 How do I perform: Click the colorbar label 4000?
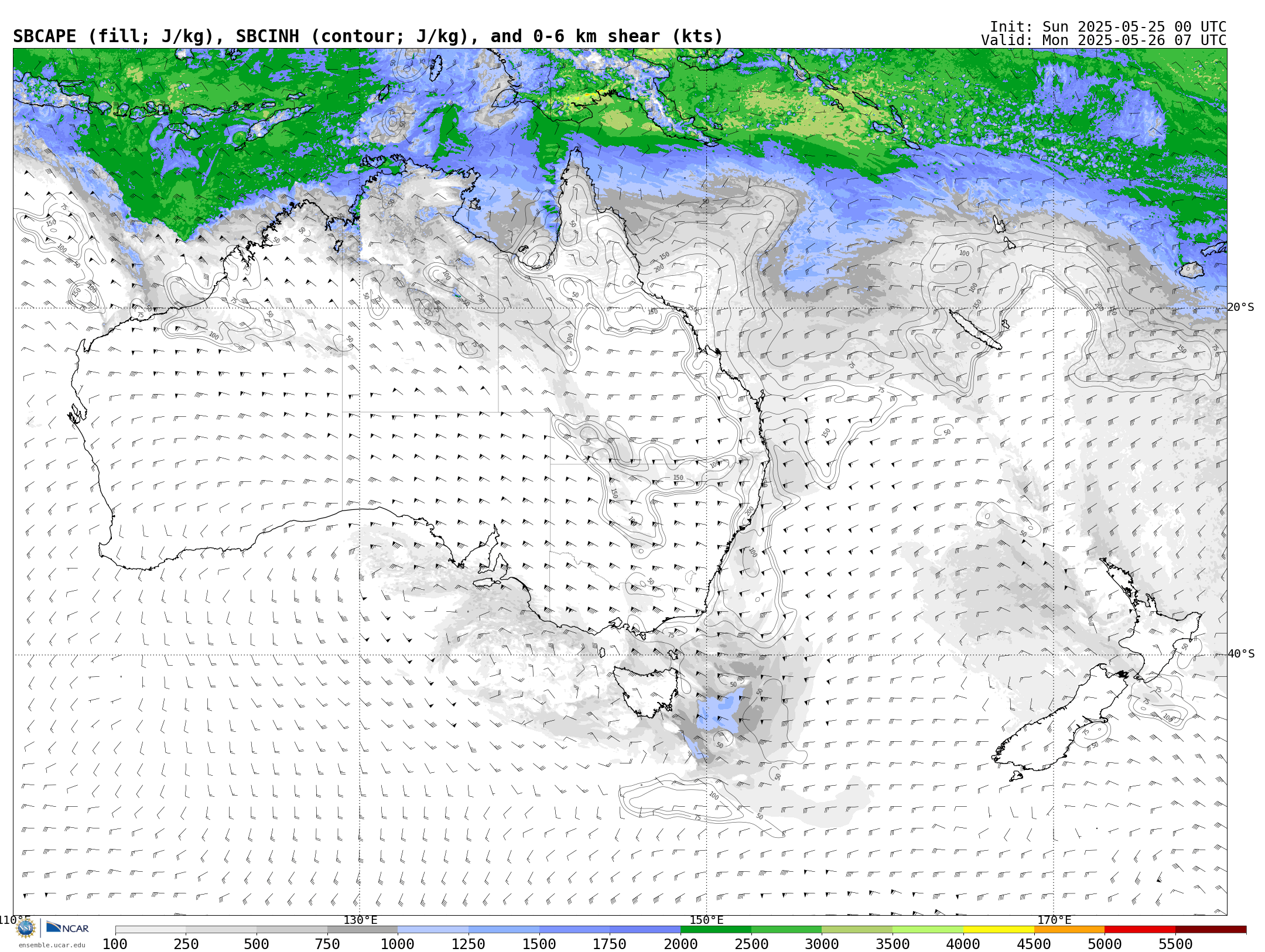click(x=963, y=944)
